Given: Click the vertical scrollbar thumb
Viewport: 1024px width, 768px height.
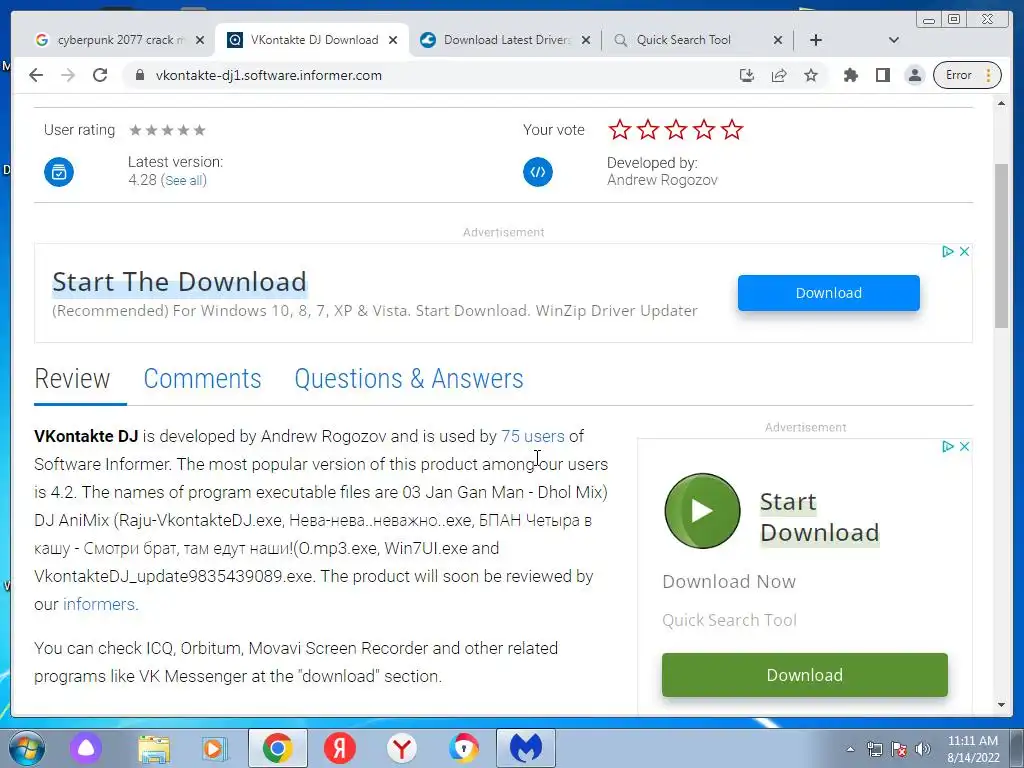Looking at the screenshot, I should (x=1002, y=246).
